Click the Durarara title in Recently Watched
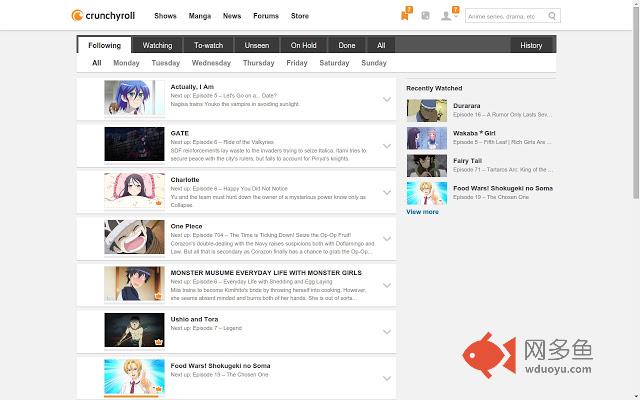Image resolution: width=640 pixels, height=400 pixels. coord(467,106)
